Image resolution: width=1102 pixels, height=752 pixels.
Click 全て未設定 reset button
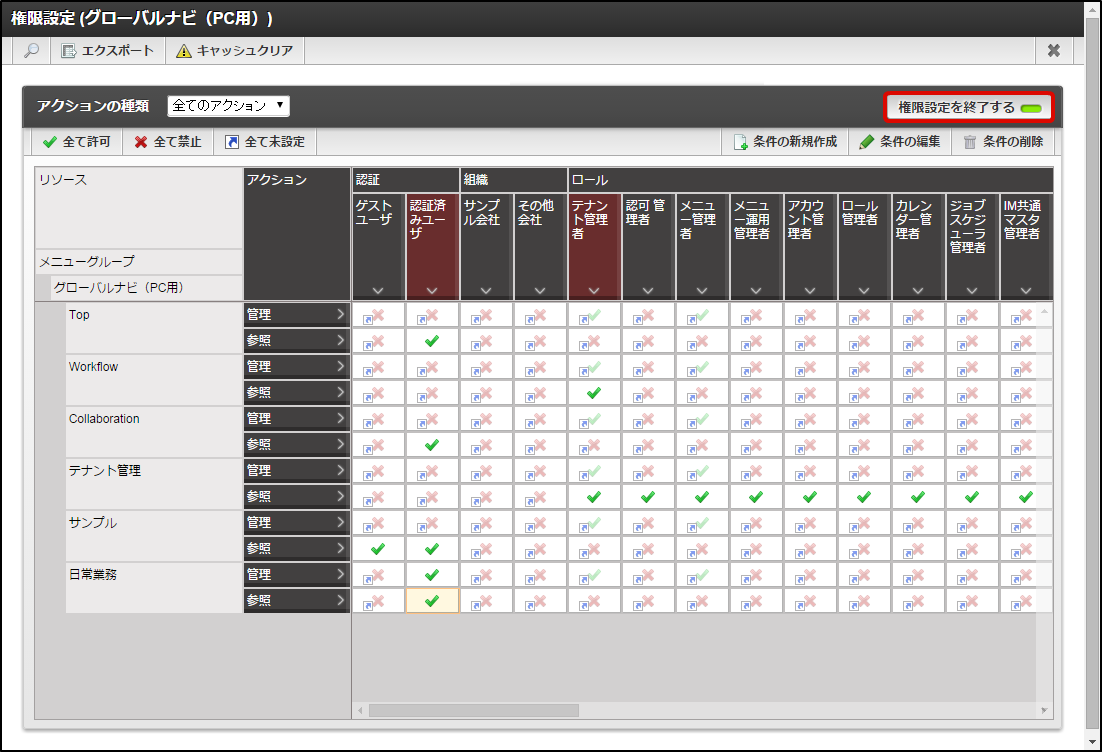coord(265,142)
